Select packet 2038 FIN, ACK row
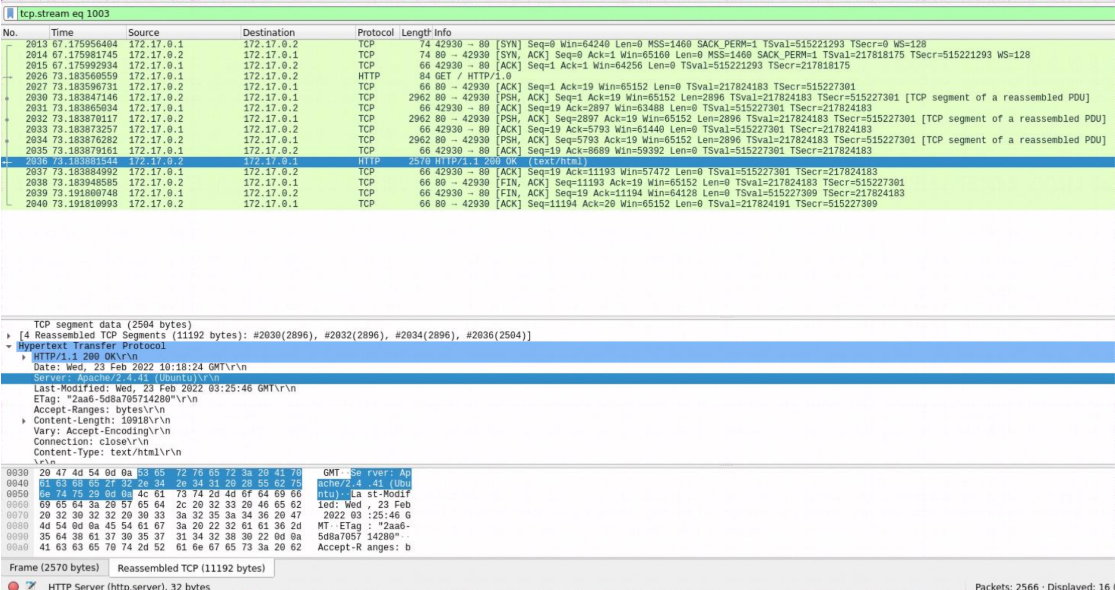This screenshot has height=590, width=1115. pos(400,183)
